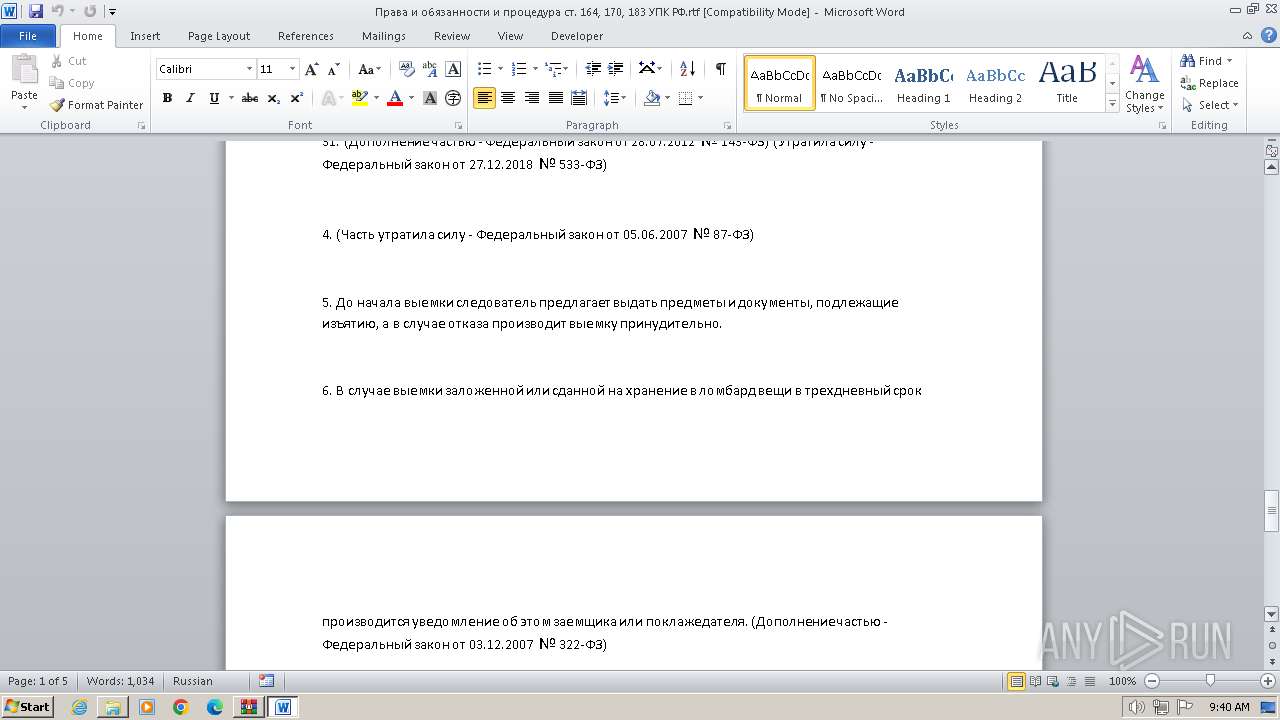Click the Bullets list icon
The image size is (1280, 720).
click(x=485, y=69)
